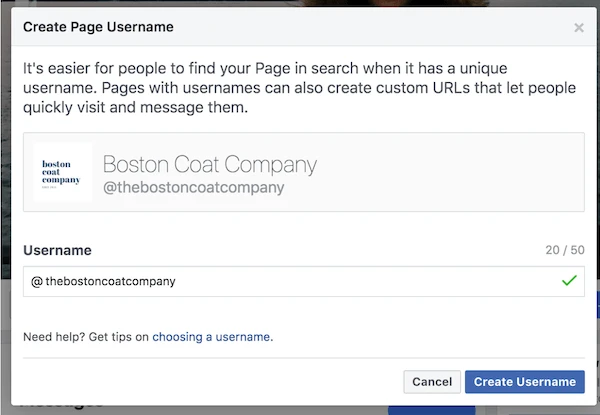Click the description paragraph about unique usernames

coord(299,88)
